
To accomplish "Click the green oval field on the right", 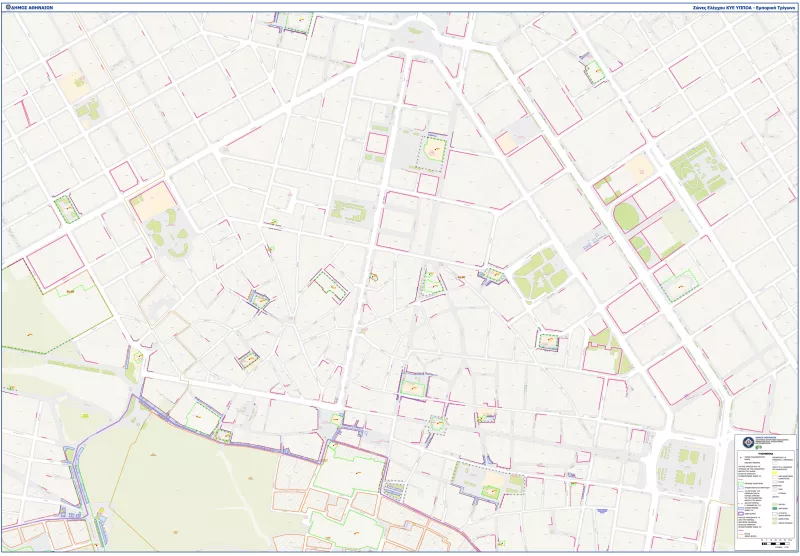I will click(627, 217).
